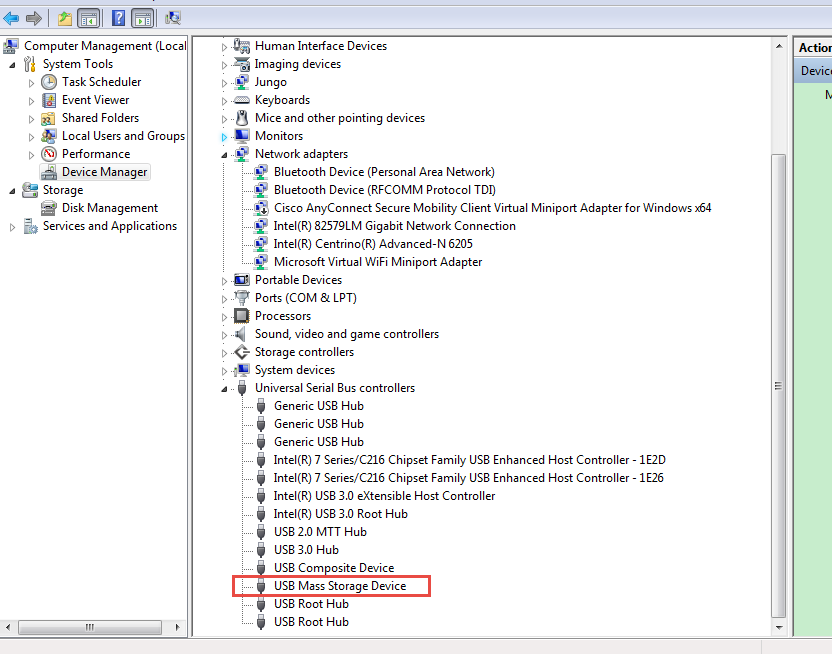Expand the Jungo device category
The width and height of the screenshot is (832, 654).
(x=224, y=83)
